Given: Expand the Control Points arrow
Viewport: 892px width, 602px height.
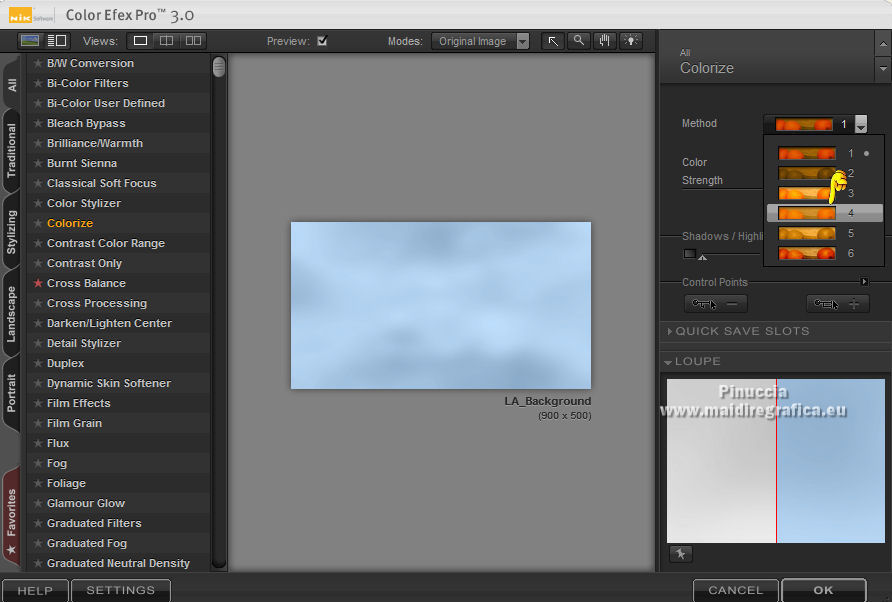Looking at the screenshot, I should click(x=864, y=282).
